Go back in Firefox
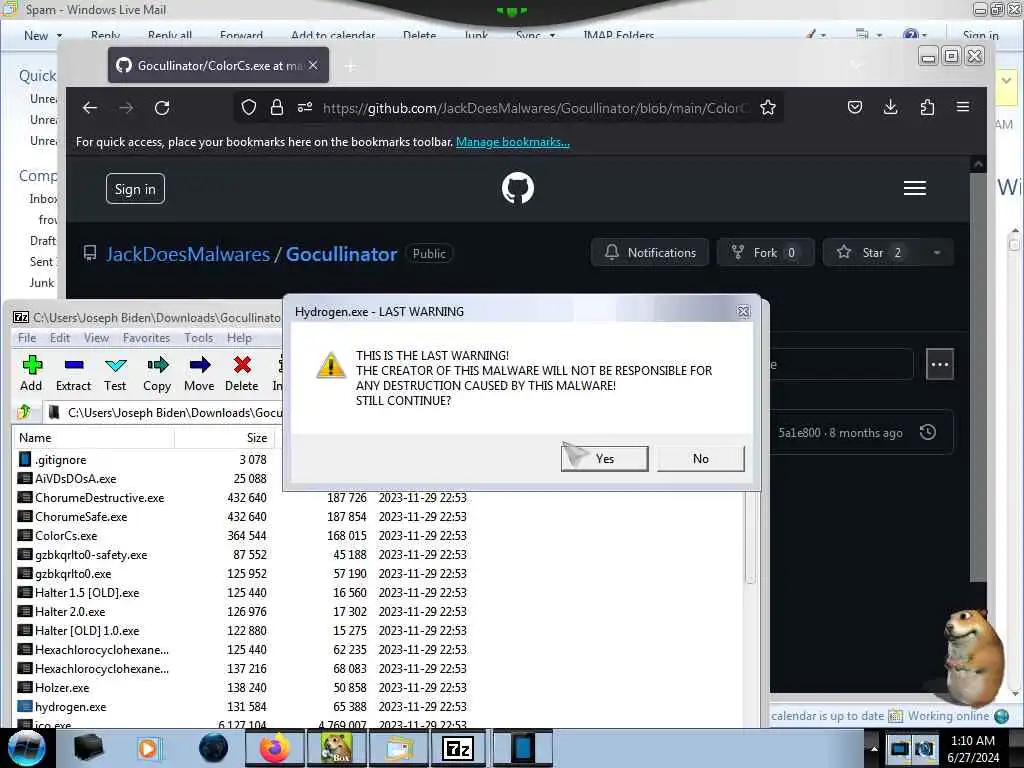1024x768 pixels. [89, 108]
